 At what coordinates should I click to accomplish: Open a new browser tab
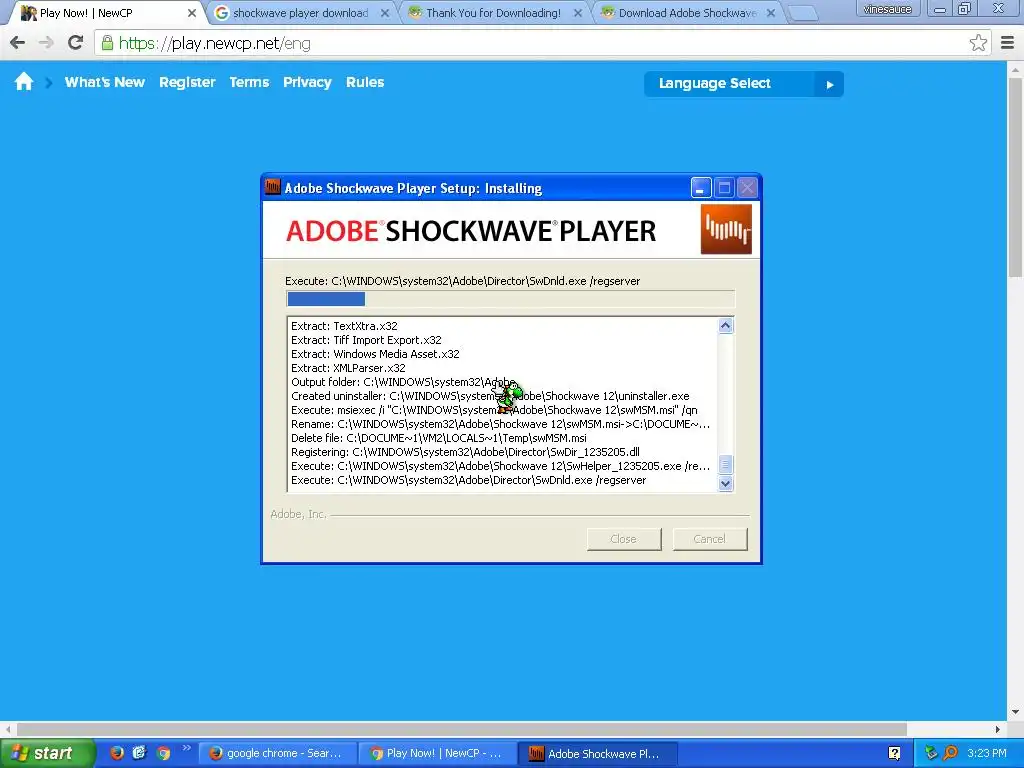803,13
